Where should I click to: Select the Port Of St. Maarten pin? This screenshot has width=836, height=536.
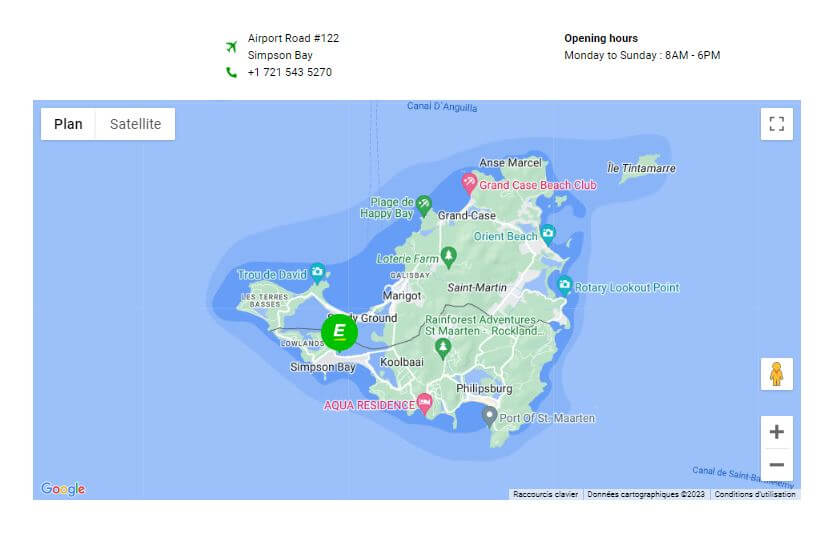point(489,417)
